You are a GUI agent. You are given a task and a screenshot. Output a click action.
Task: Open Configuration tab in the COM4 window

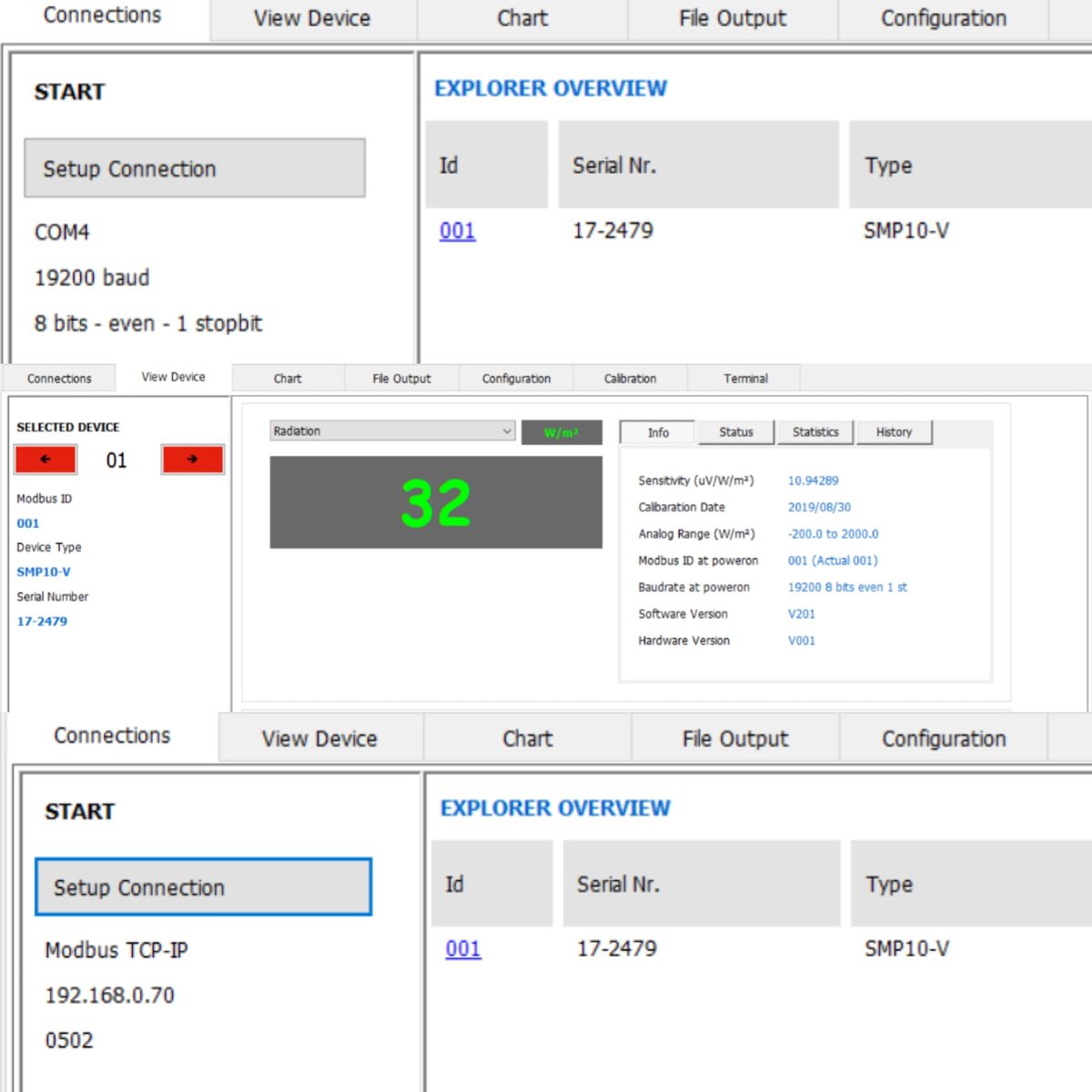pos(944,18)
